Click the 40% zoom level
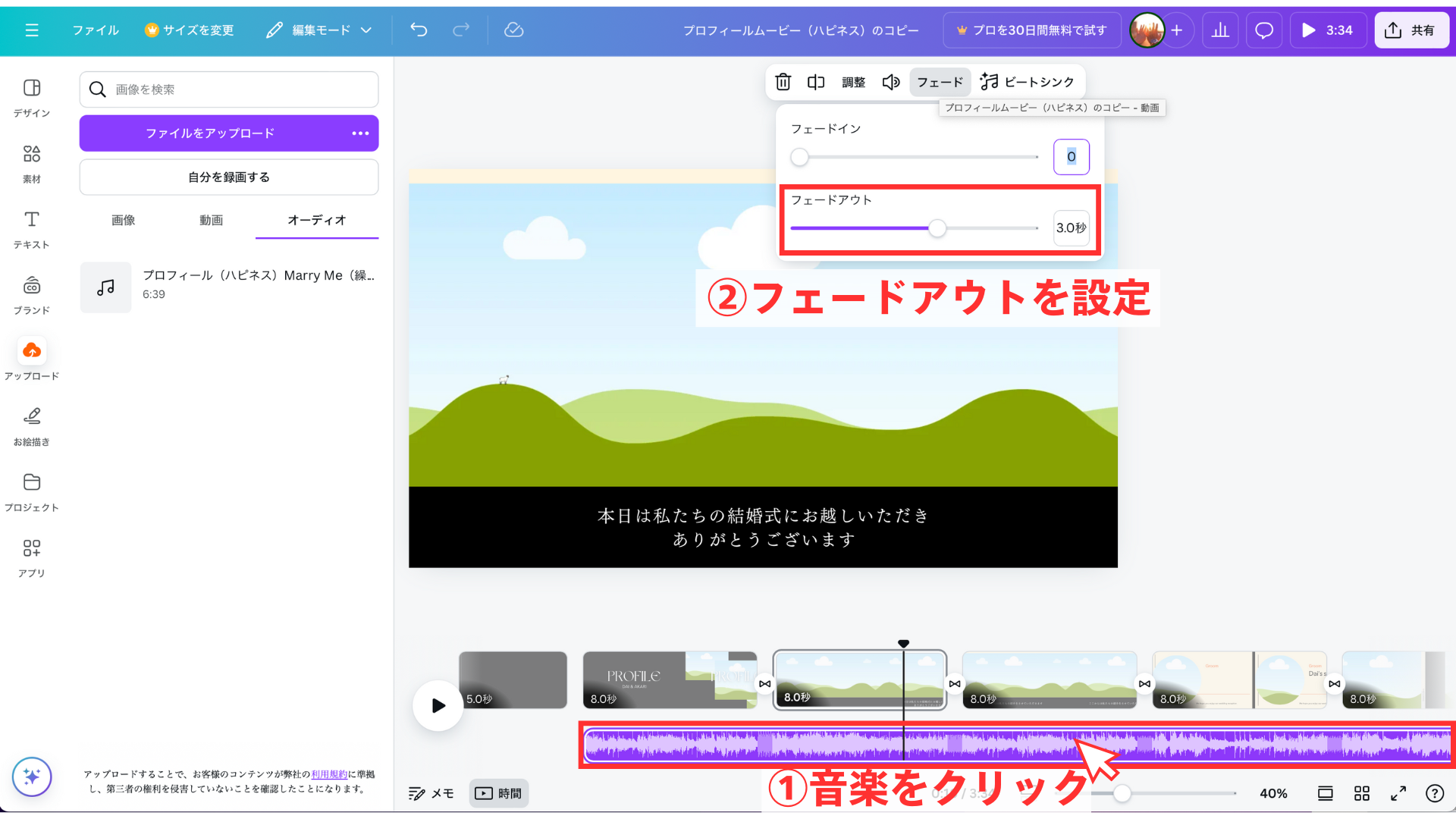 pos(1273,793)
